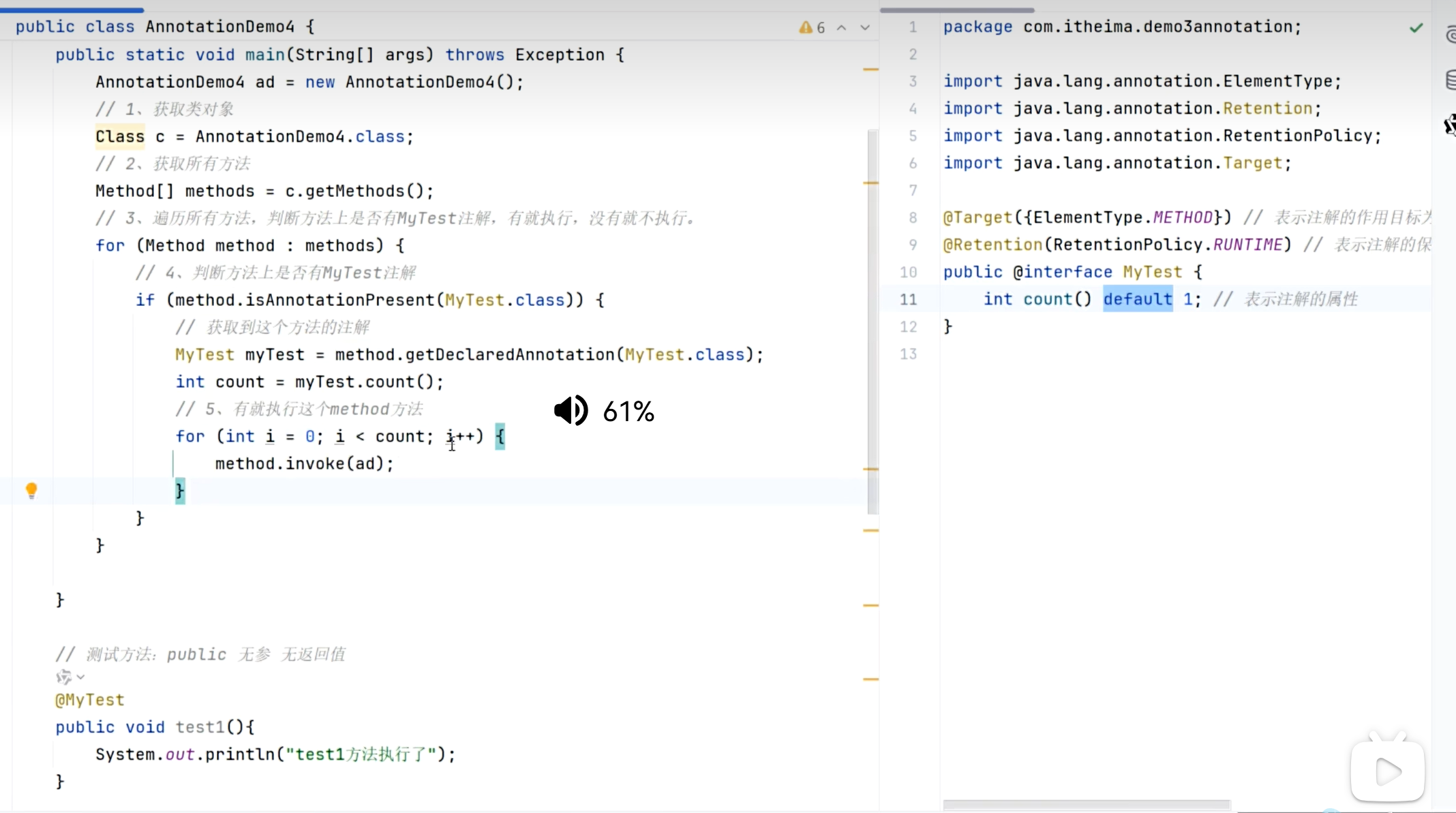Click the highlighted default keyword
The image size is (1456, 813).
click(x=1138, y=299)
